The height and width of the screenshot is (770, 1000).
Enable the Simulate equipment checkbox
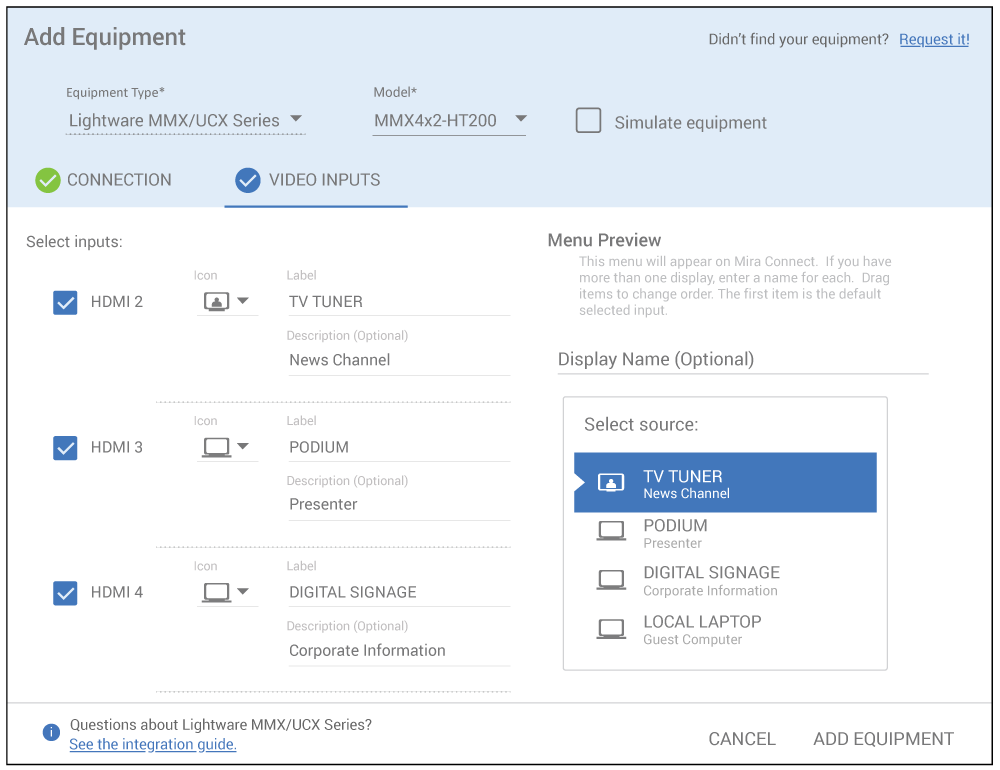(x=588, y=121)
